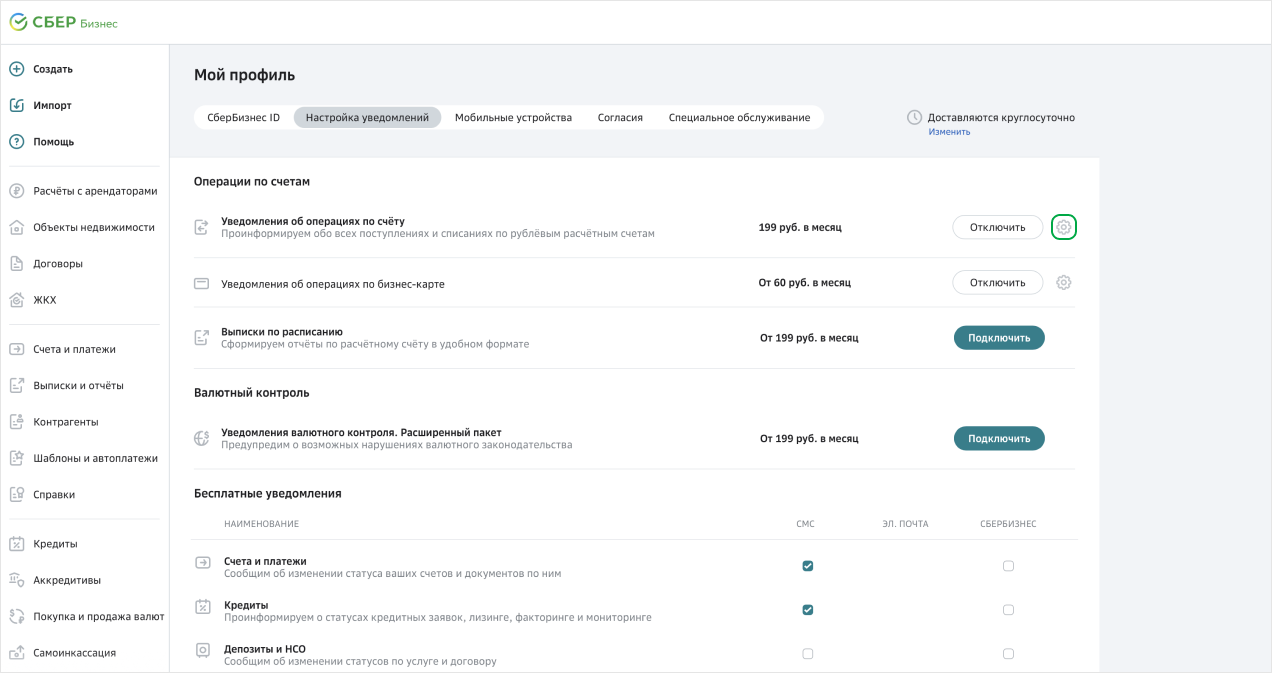The height and width of the screenshot is (673, 1272).
Task: Open Создать in the sidebar
Action: point(53,69)
